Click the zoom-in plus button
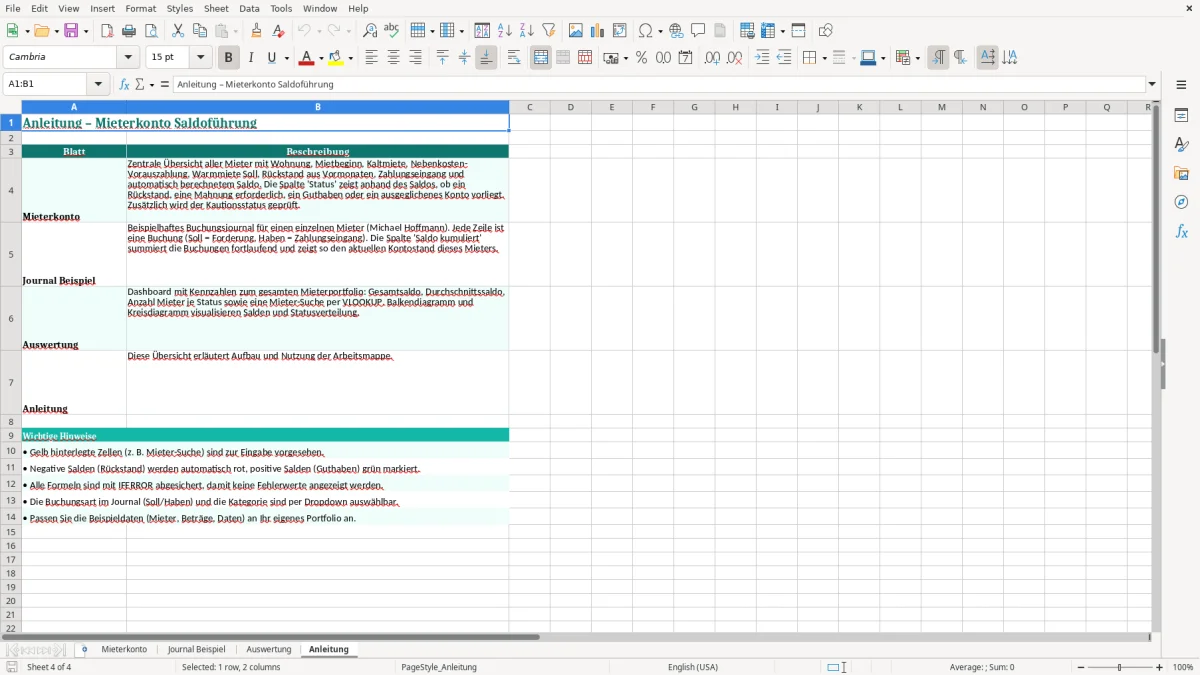 tap(1160, 667)
